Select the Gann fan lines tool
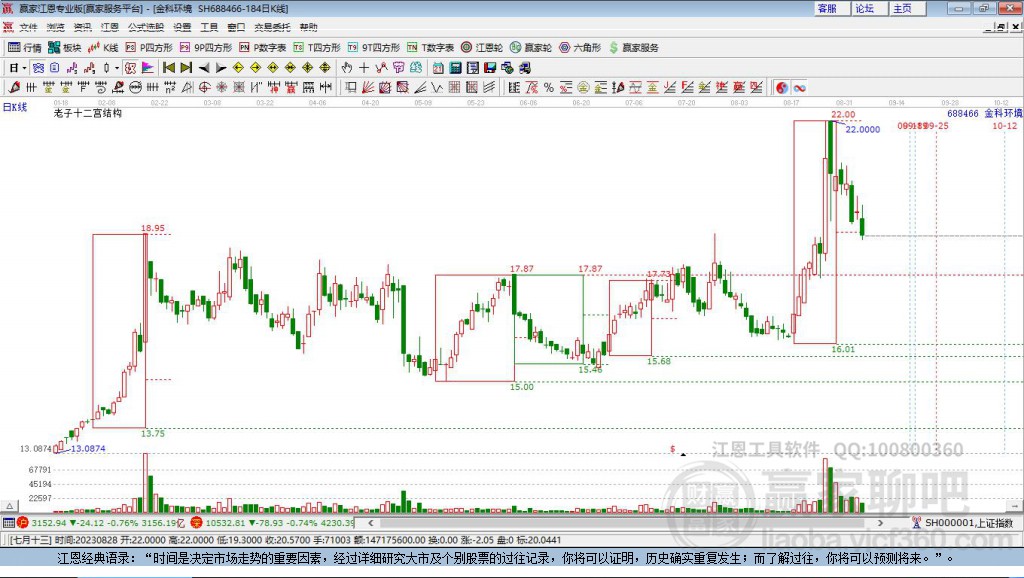Image resolution: width=1024 pixels, height=578 pixels. pos(367,87)
